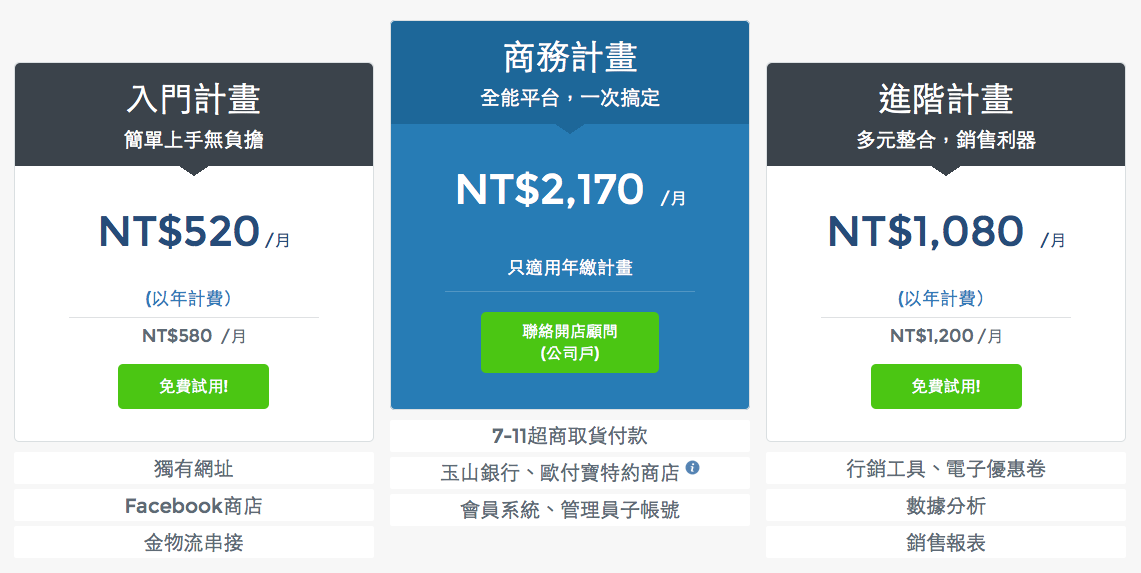
Task: Click 免費試用! button under 進階計畫
Action: pyautogui.click(x=946, y=387)
